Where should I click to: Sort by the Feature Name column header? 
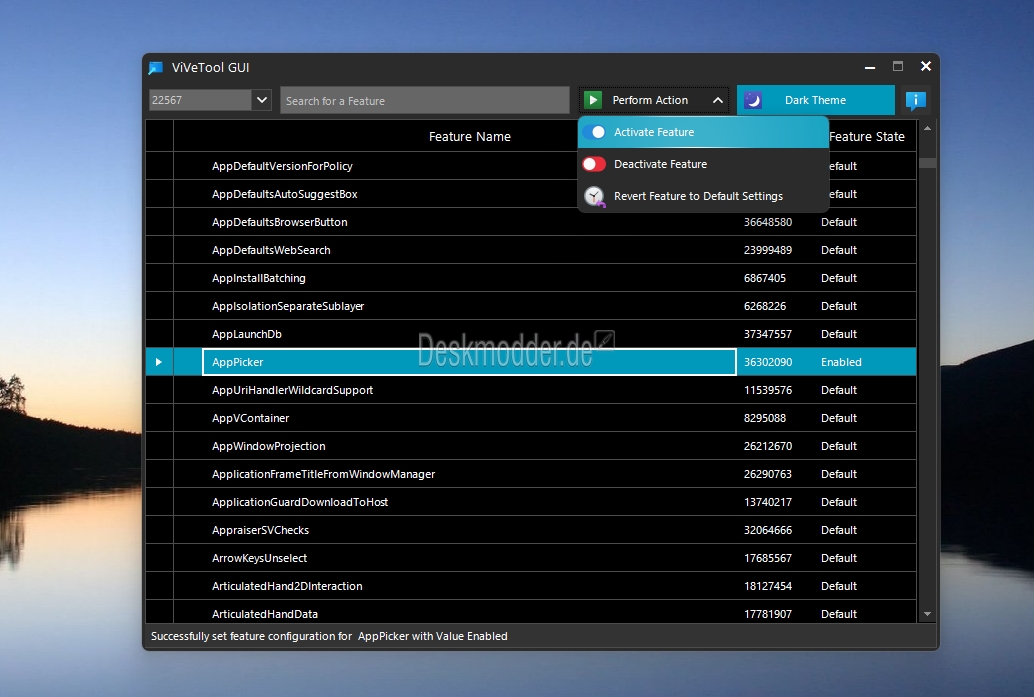coord(470,136)
